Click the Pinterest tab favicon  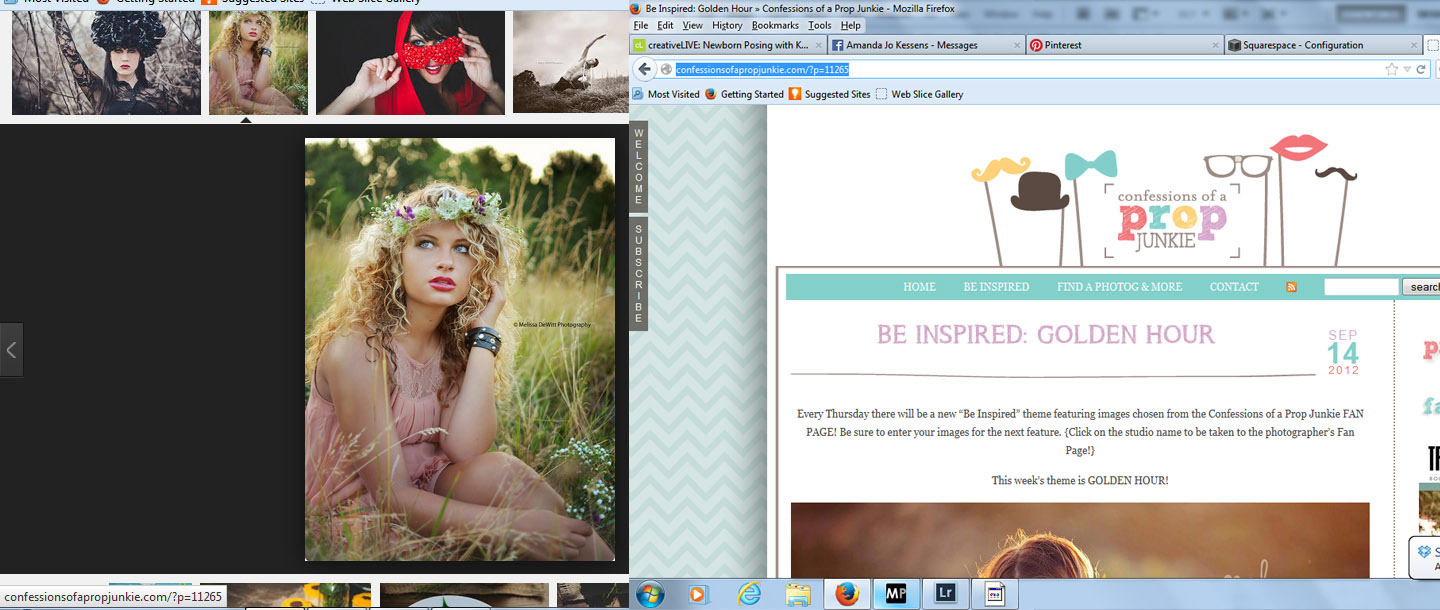coord(1037,45)
